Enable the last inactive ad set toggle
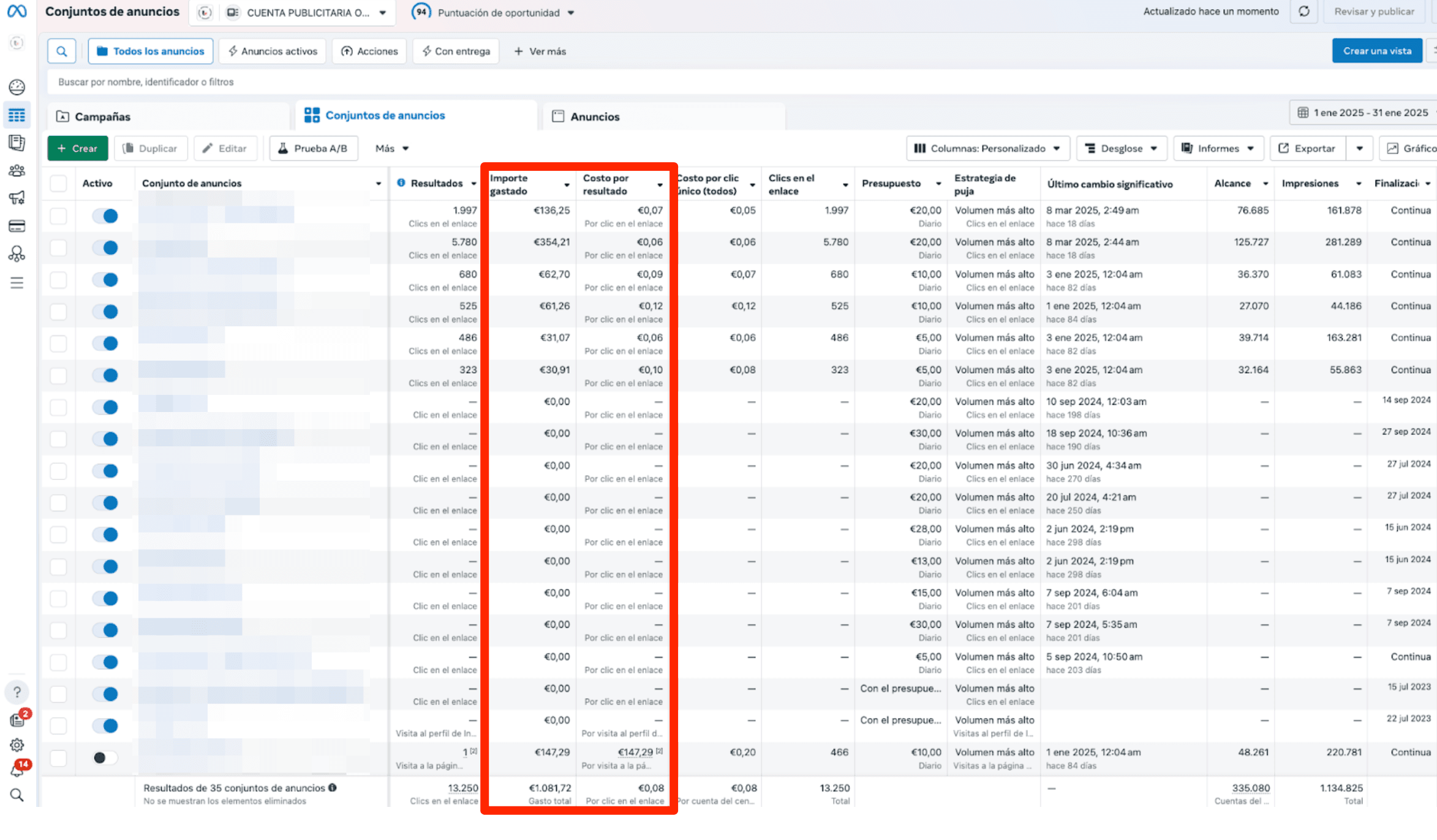Image resolution: width=1437 pixels, height=840 pixels. coord(105,758)
